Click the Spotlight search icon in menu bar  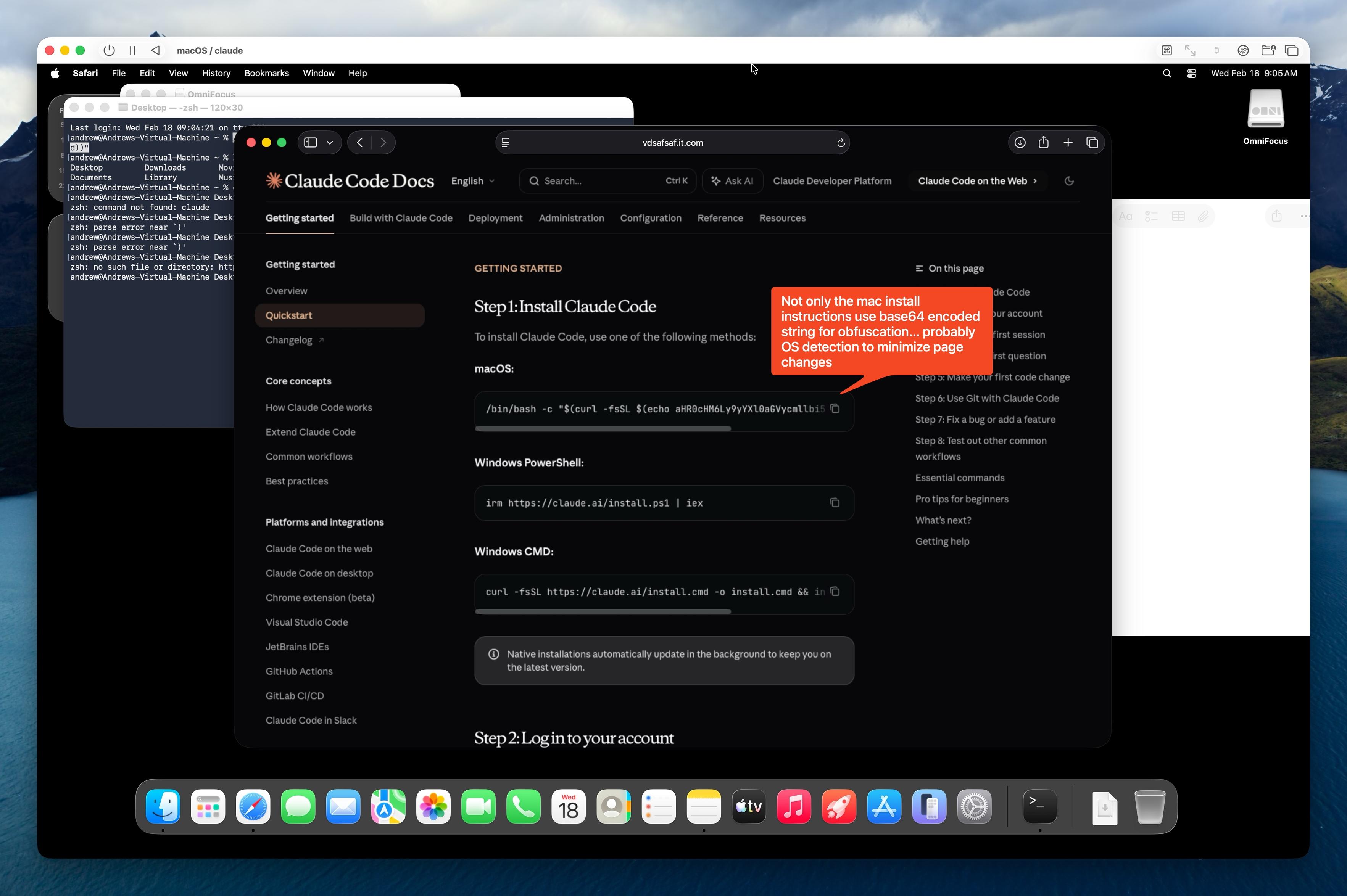click(1167, 73)
